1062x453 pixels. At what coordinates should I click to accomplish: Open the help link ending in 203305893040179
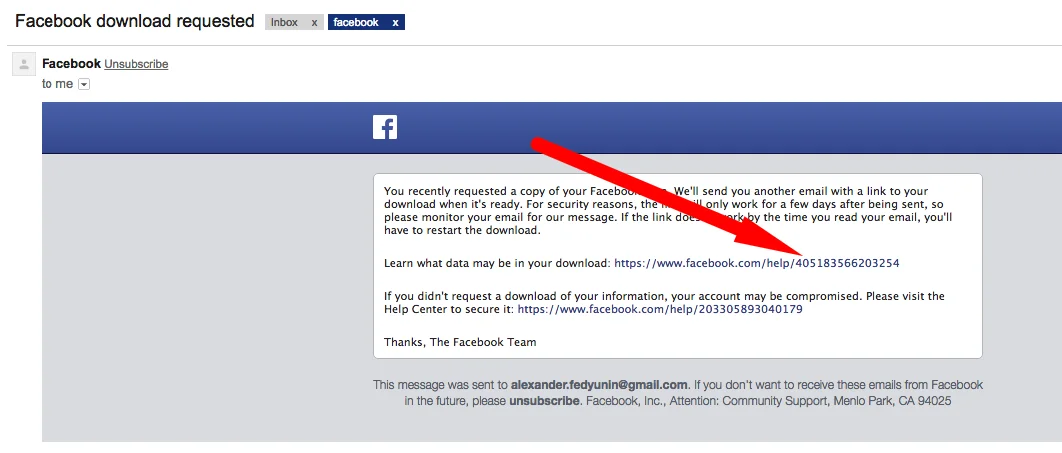659,310
